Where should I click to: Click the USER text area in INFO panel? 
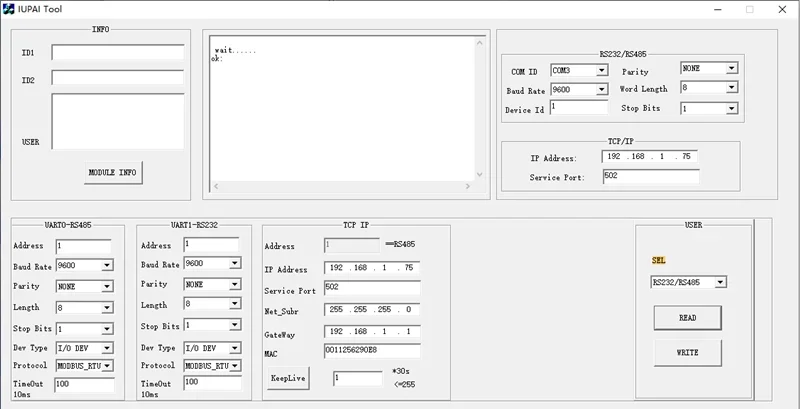point(118,121)
